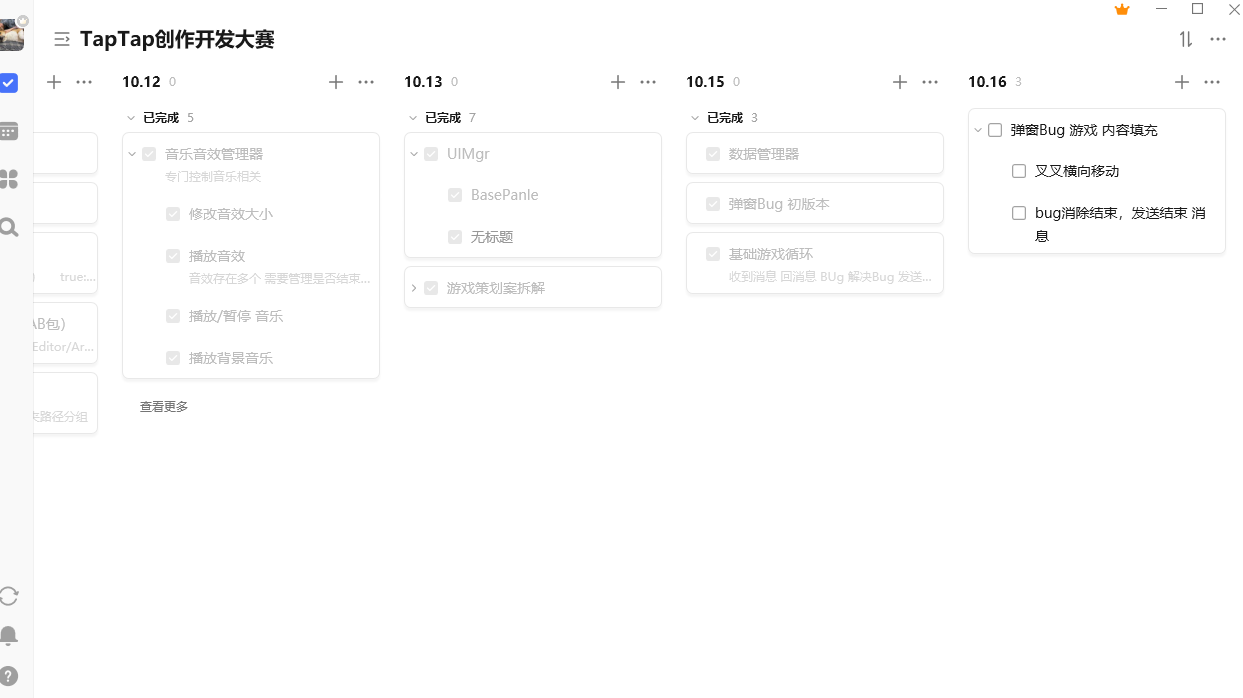Add a task to column 10.15
This screenshot has height=698, width=1243.
900,82
